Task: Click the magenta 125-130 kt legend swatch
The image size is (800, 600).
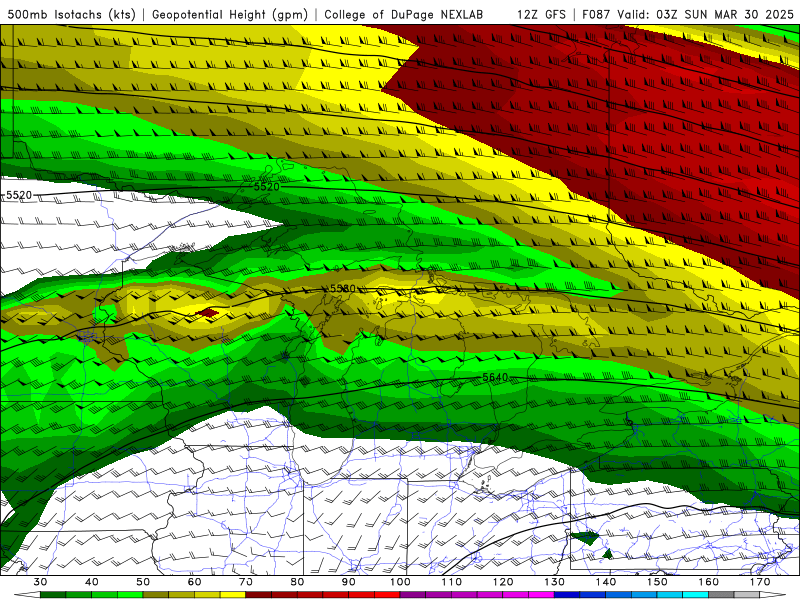Action: click(x=541, y=594)
